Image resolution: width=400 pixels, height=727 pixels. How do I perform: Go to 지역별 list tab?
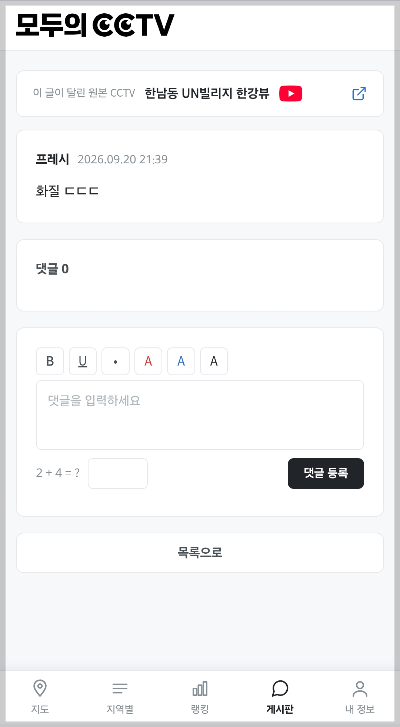click(120, 697)
